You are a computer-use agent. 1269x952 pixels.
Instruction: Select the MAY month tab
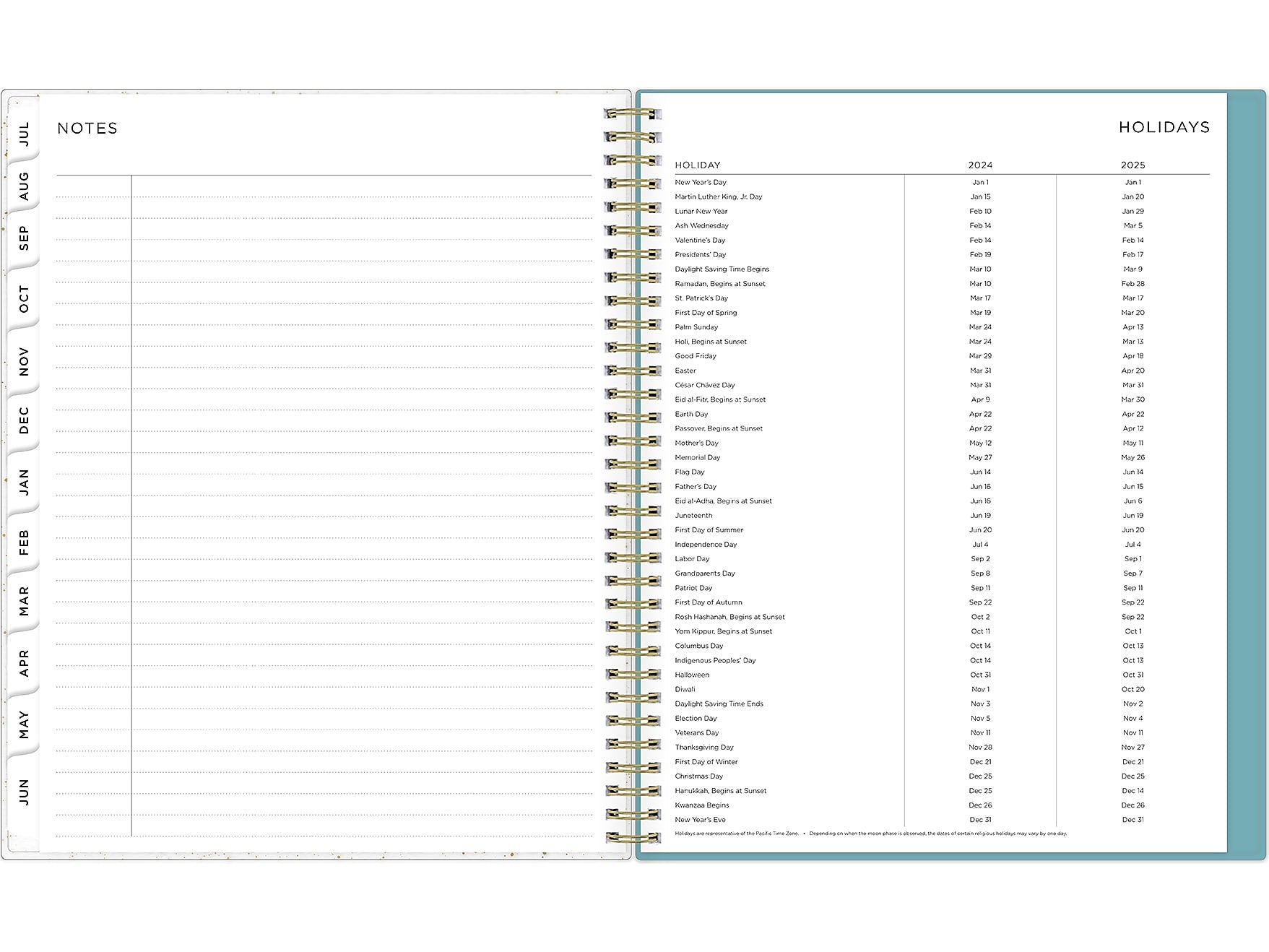24,724
